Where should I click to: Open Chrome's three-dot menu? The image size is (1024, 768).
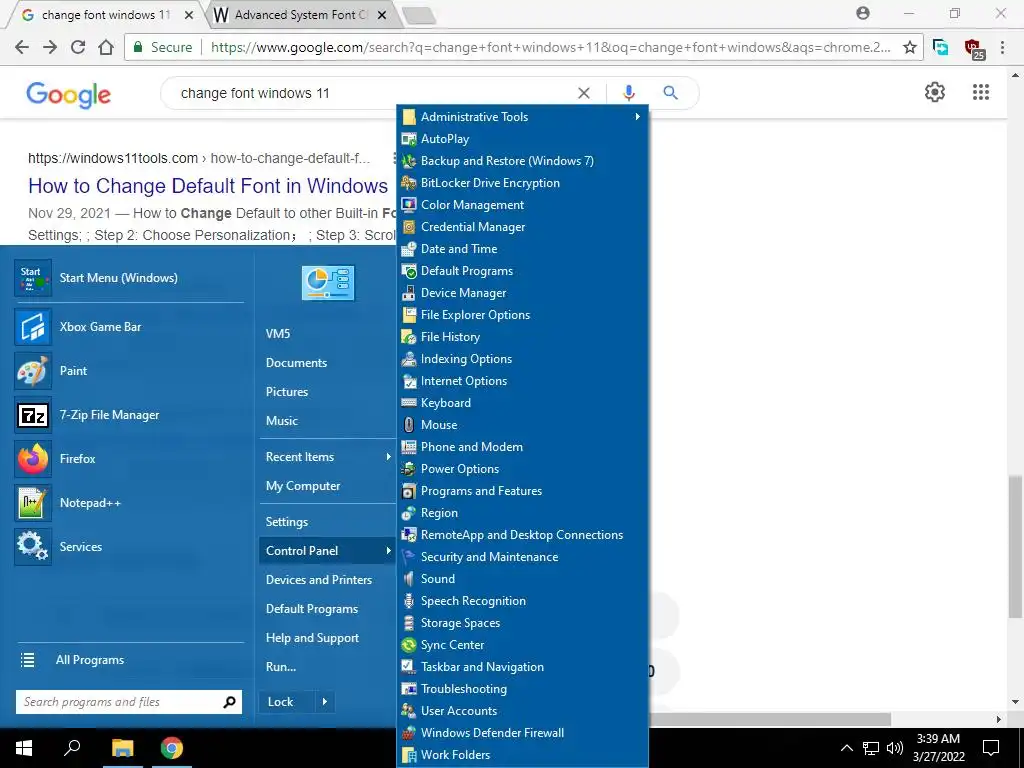tap(1002, 47)
